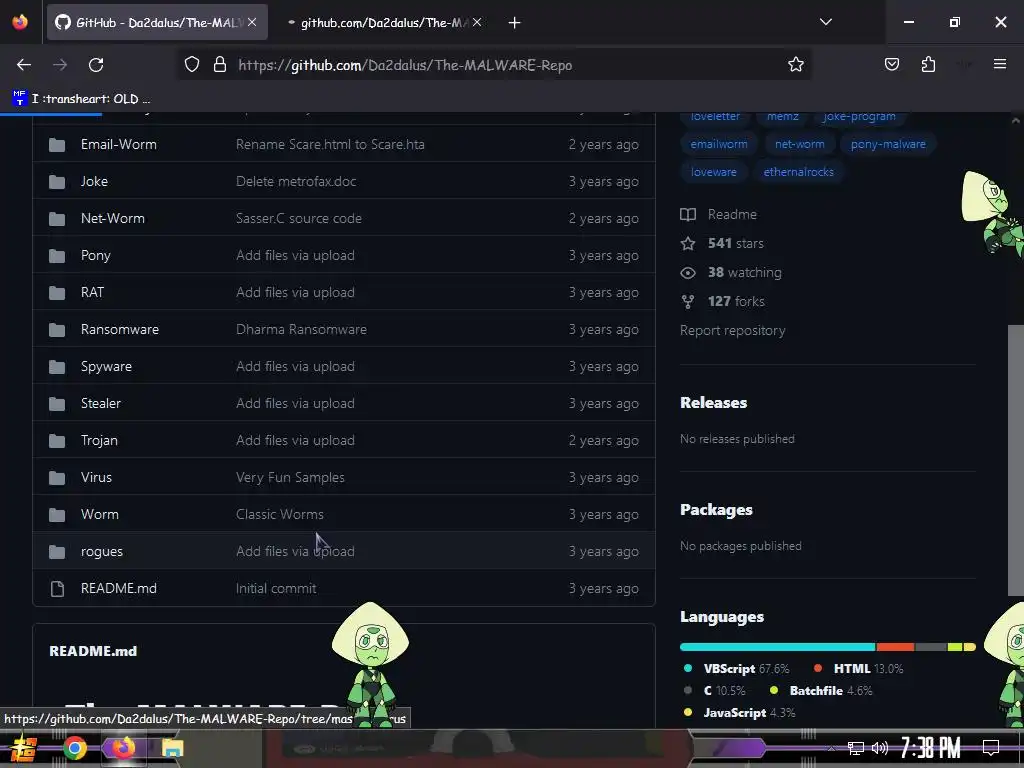Switch to GitHub - Da2dalus/The-MALWARE tab

pyautogui.click(x=157, y=23)
